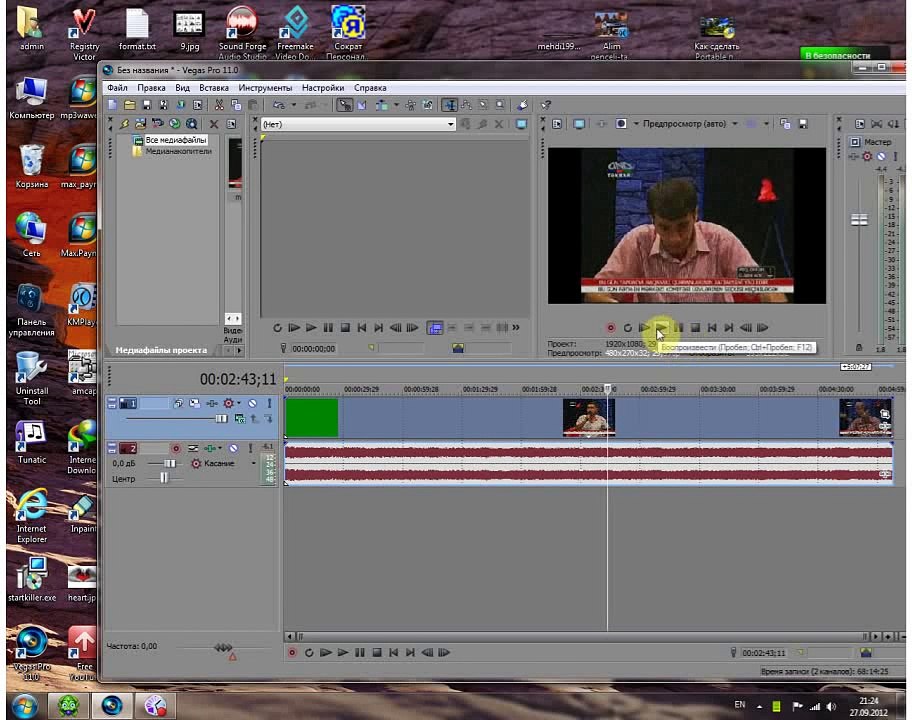
Task: Select Все медиафайлы in media tree
Action: pyautogui.click(x=176, y=140)
